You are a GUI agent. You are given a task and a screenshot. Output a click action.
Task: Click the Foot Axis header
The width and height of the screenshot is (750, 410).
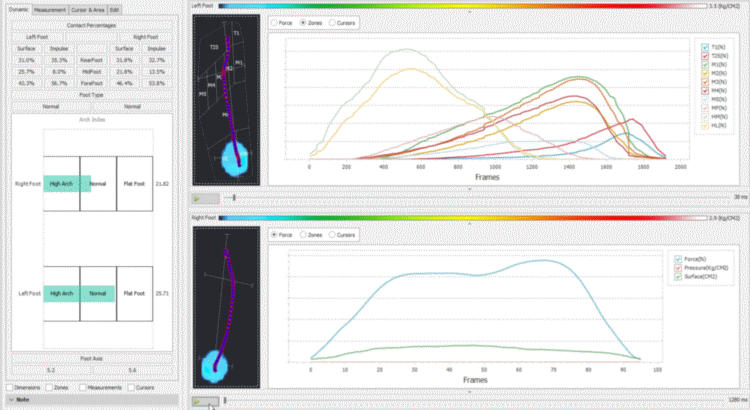tap(91, 358)
